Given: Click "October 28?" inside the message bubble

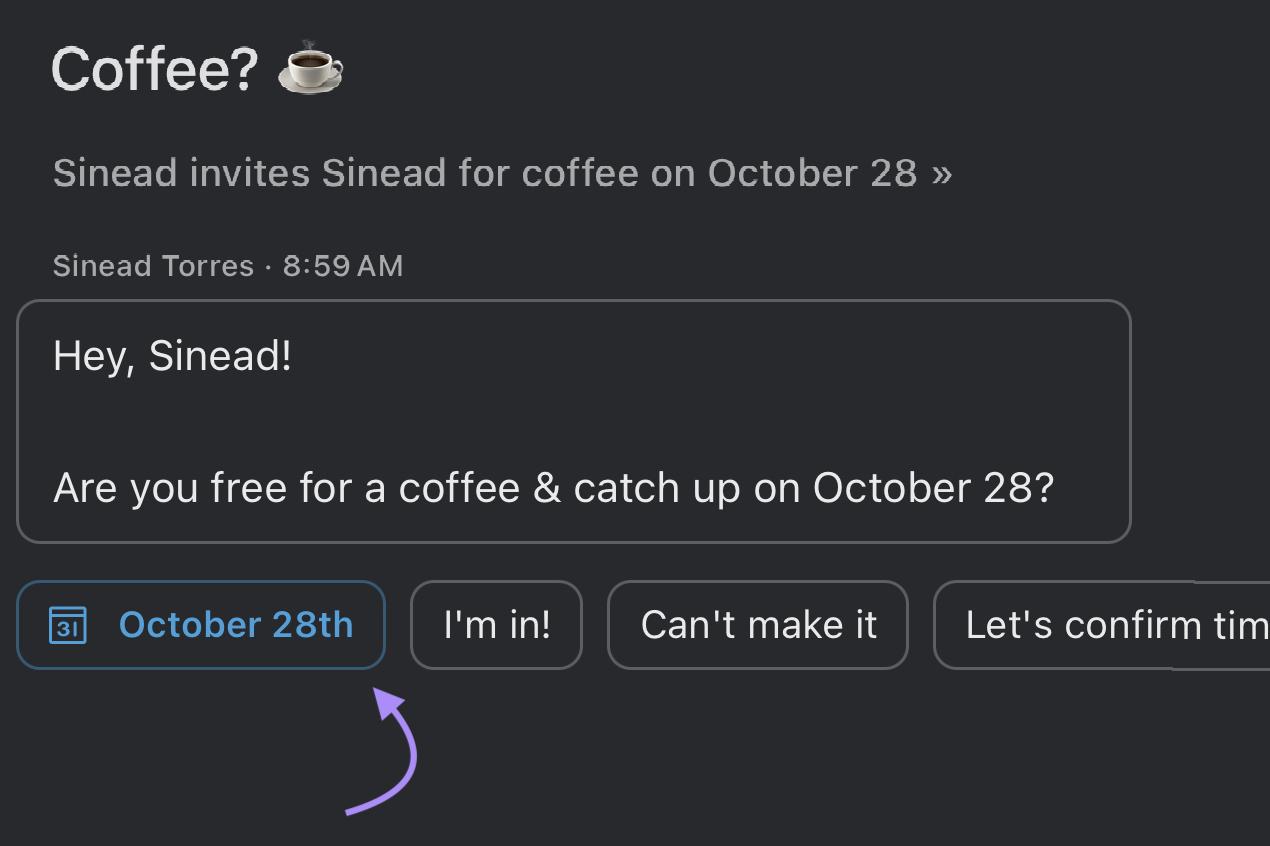Looking at the screenshot, I should [x=933, y=488].
